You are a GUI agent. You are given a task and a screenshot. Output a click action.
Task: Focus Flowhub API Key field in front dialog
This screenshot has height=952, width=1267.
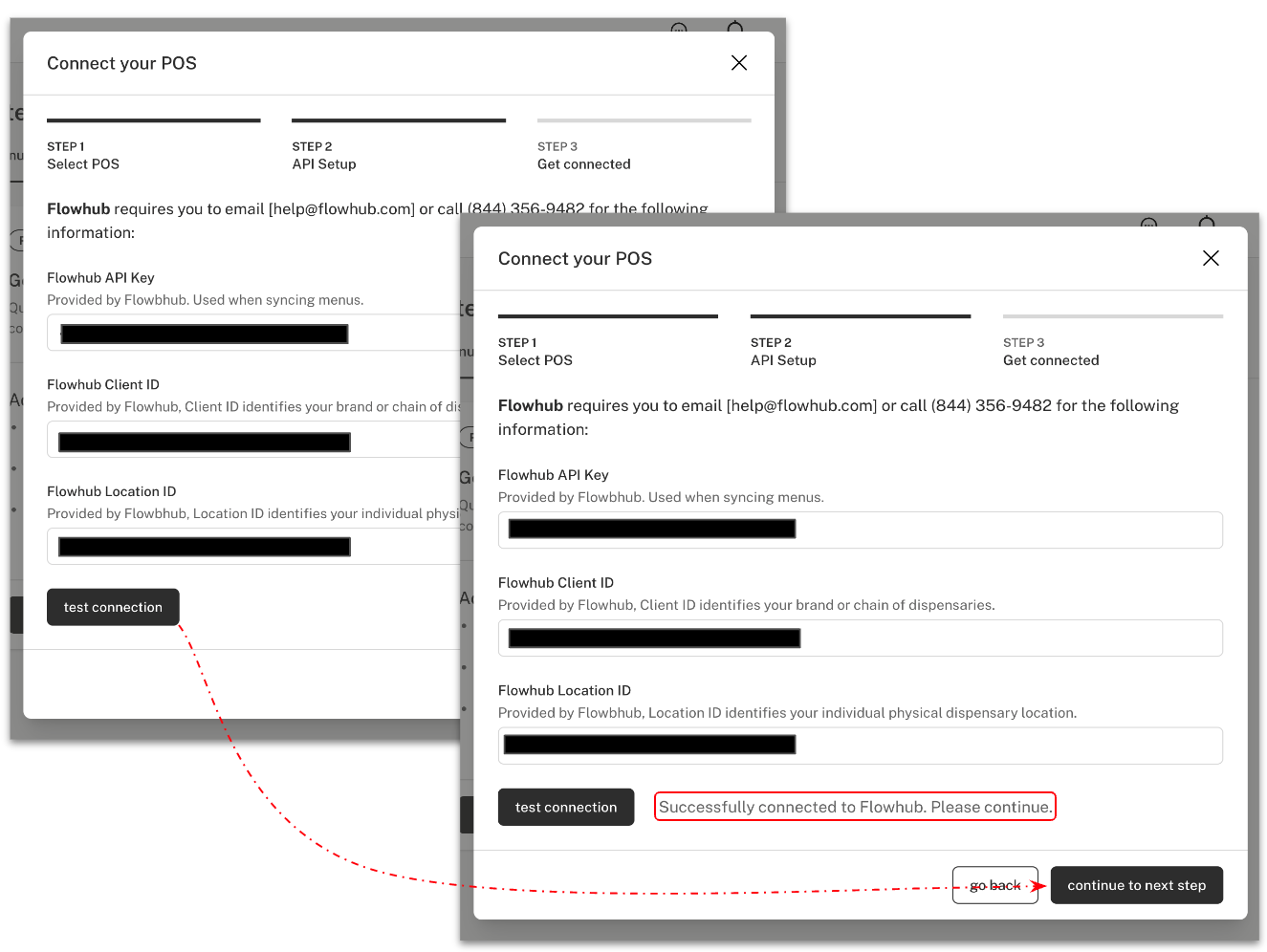click(861, 530)
